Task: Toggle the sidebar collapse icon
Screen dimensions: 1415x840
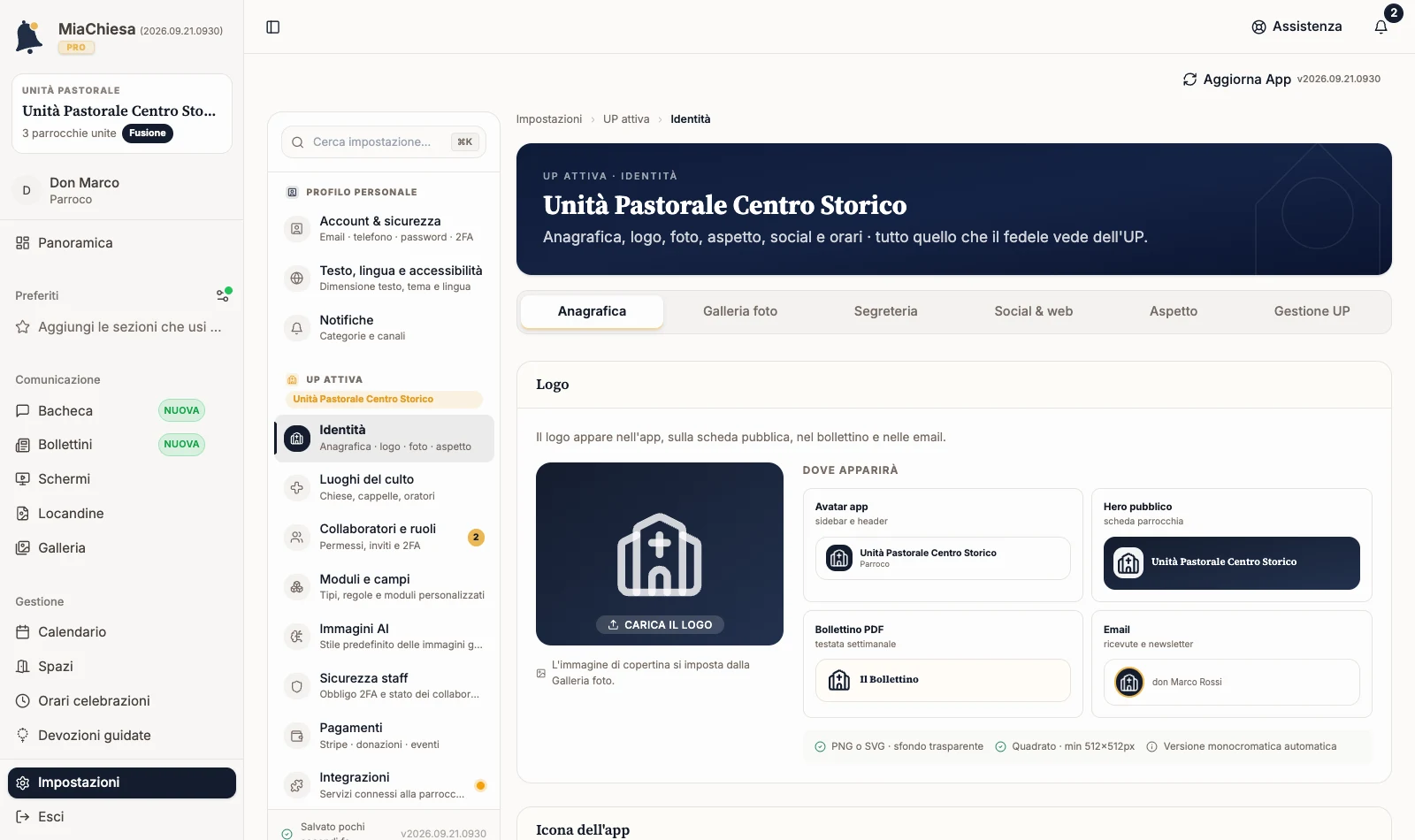Action: (273, 27)
